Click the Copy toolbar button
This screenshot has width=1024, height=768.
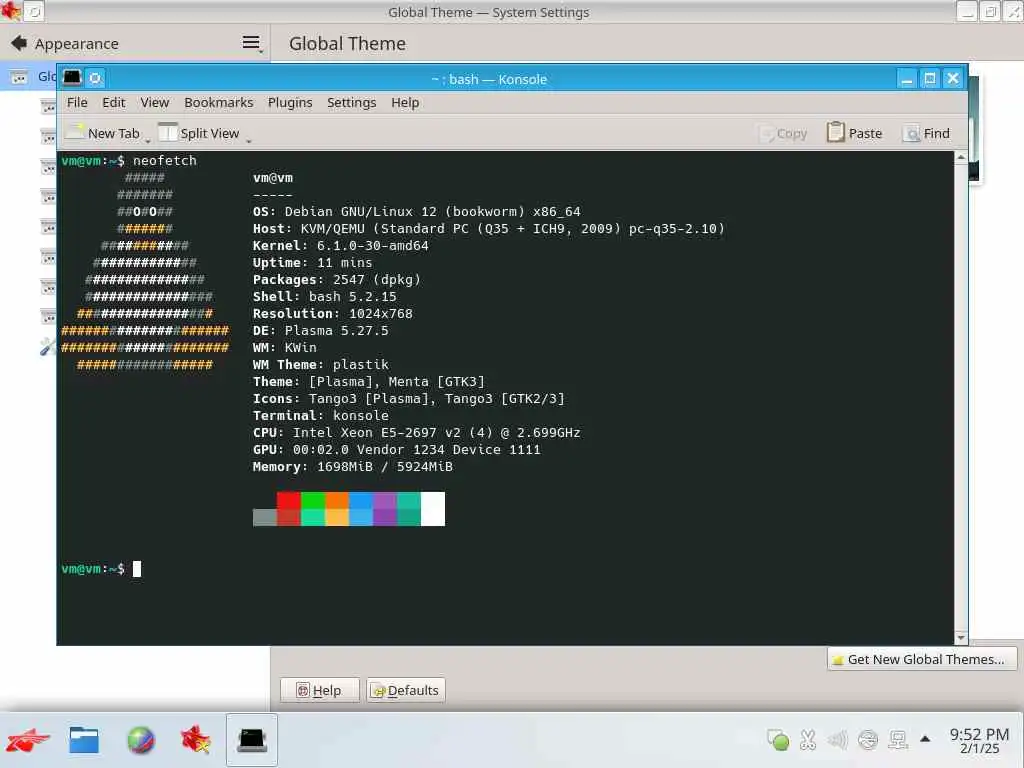point(784,133)
